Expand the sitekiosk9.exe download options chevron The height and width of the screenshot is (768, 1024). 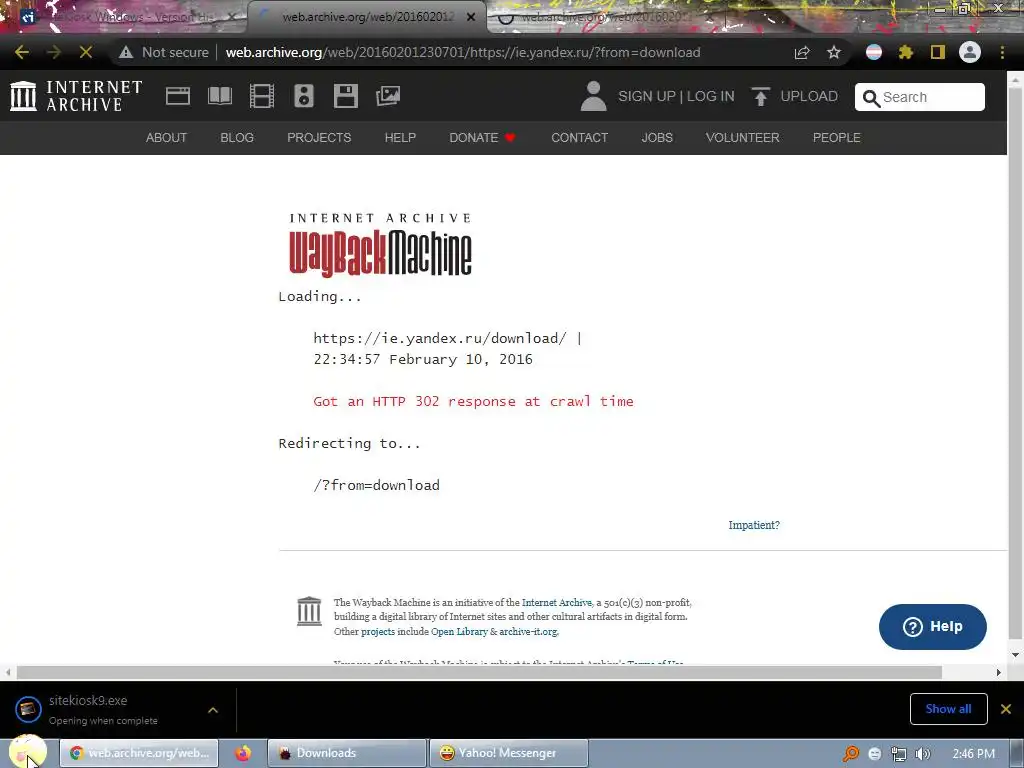coord(213,710)
